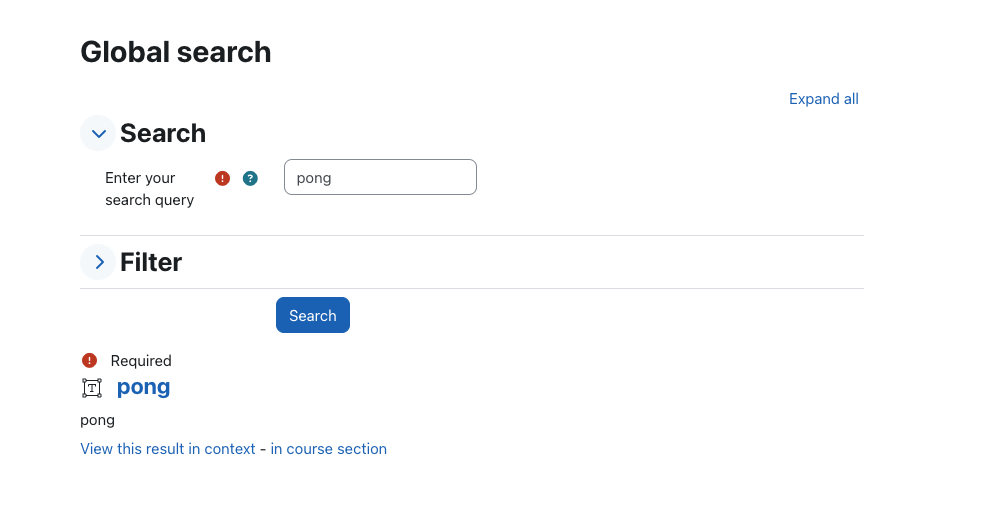Follow View this result in context link
1006x511 pixels.
click(167, 449)
